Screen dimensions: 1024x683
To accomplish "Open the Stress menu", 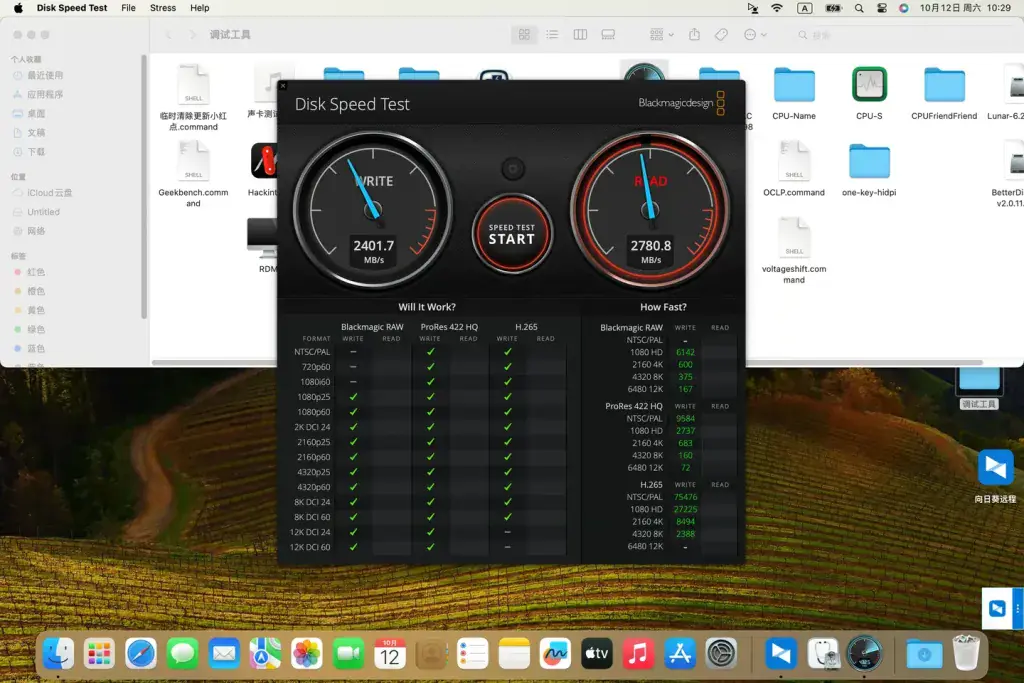I will 163,8.
